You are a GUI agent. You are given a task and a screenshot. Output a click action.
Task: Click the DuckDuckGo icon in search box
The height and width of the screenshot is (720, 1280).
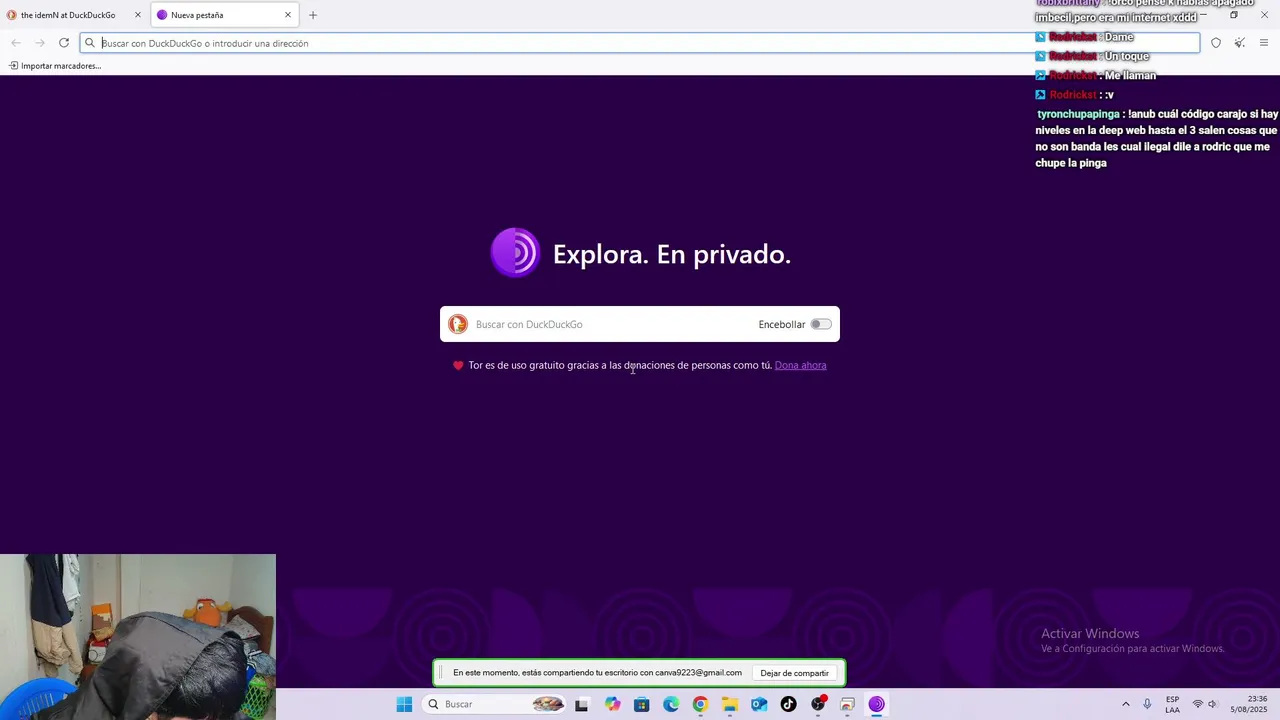coord(458,324)
